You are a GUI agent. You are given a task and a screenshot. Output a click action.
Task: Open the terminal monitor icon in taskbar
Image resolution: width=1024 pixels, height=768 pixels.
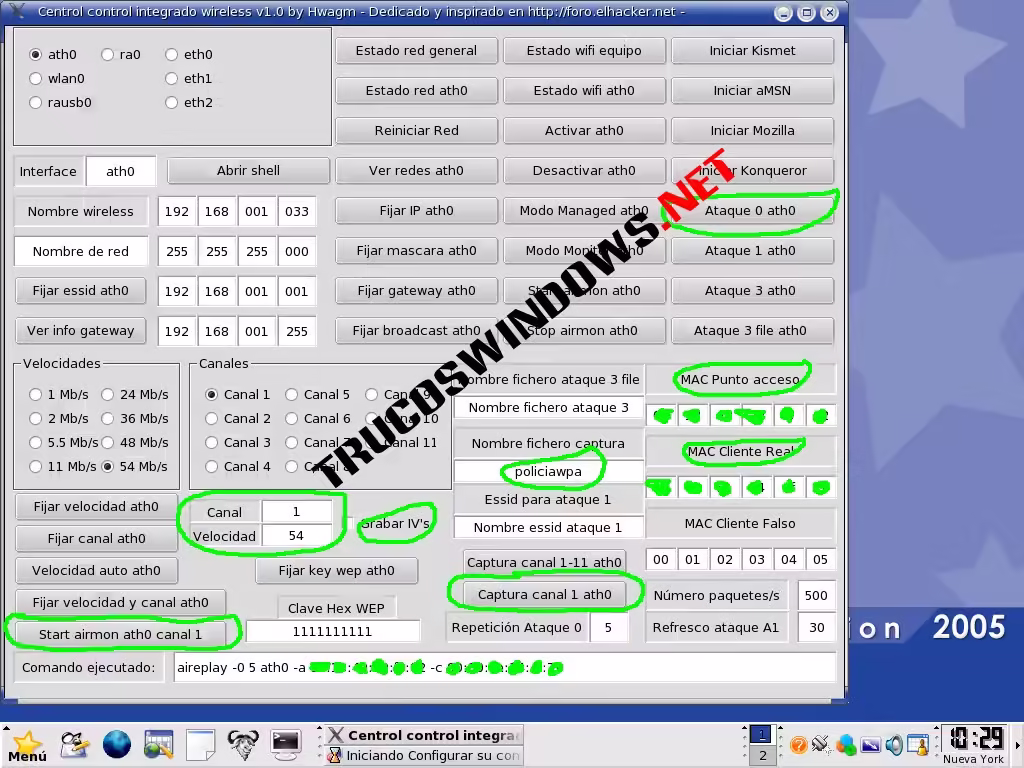tap(286, 744)
